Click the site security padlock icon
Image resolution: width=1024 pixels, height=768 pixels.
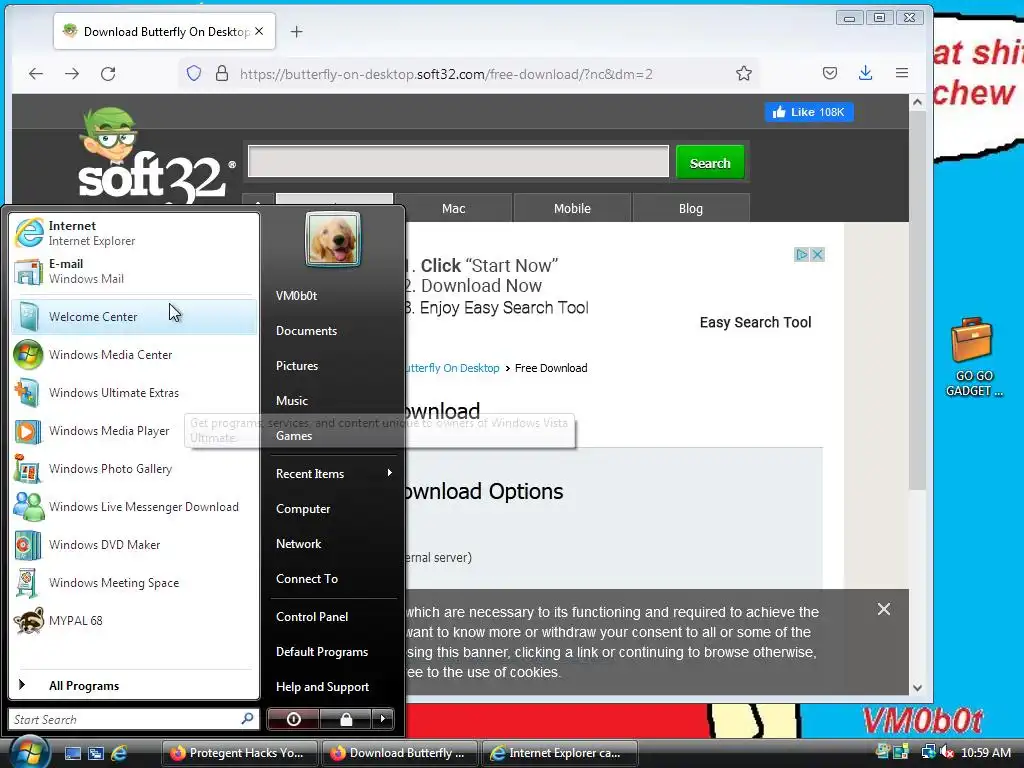coord(222,73)
